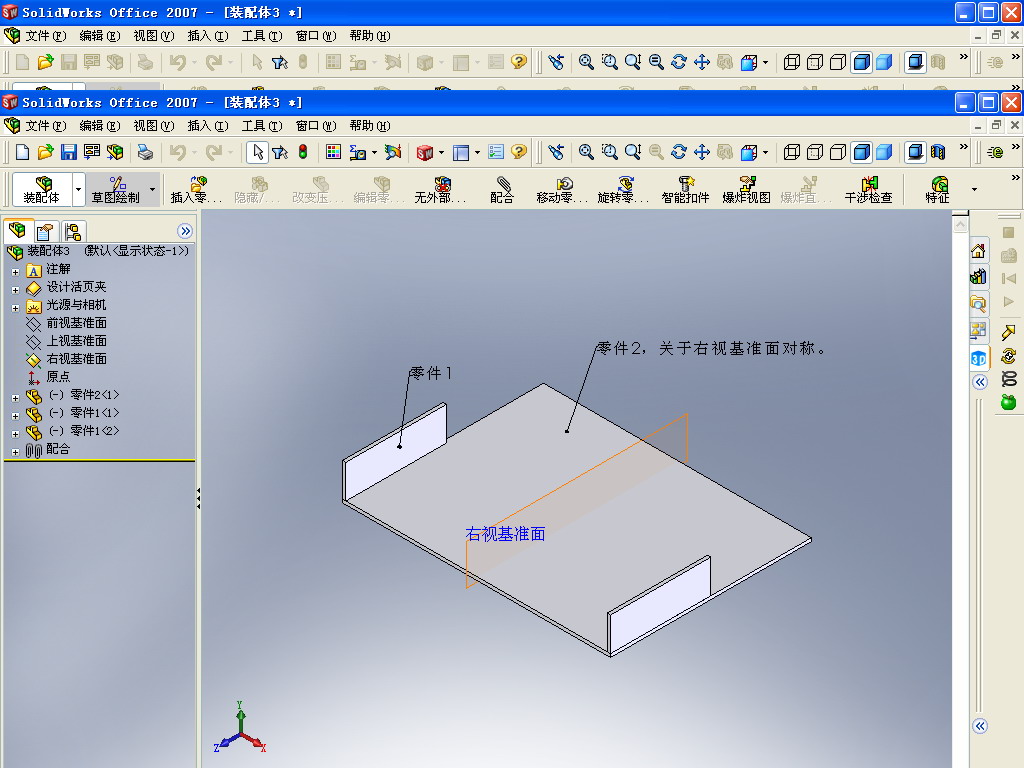Switch to the FeatureManager design tree tab
1024x768 pixels.
(x=18, y=231)
